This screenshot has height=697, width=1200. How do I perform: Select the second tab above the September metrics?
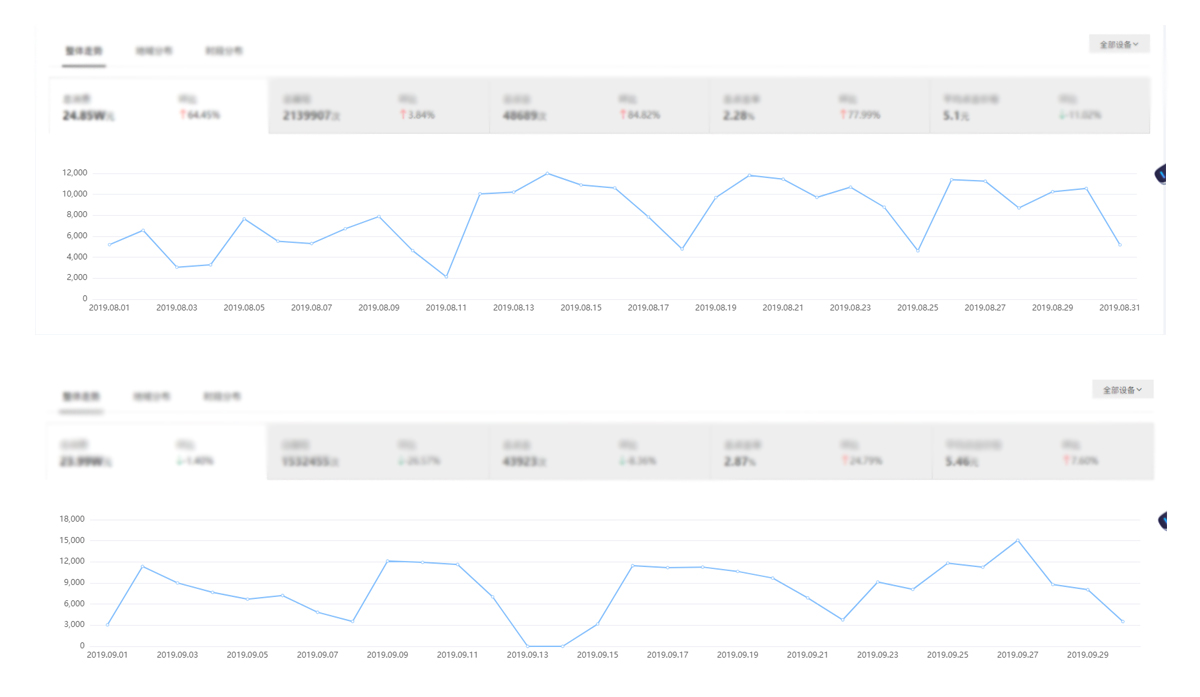[x=152, y=397]
